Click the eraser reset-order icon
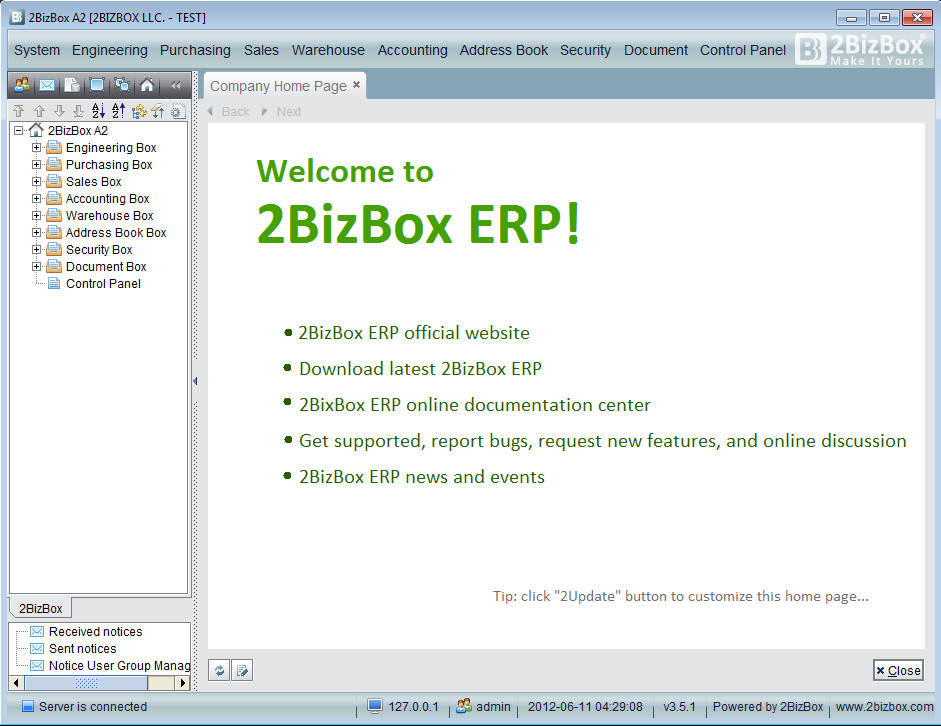 (x=158, y=111)
